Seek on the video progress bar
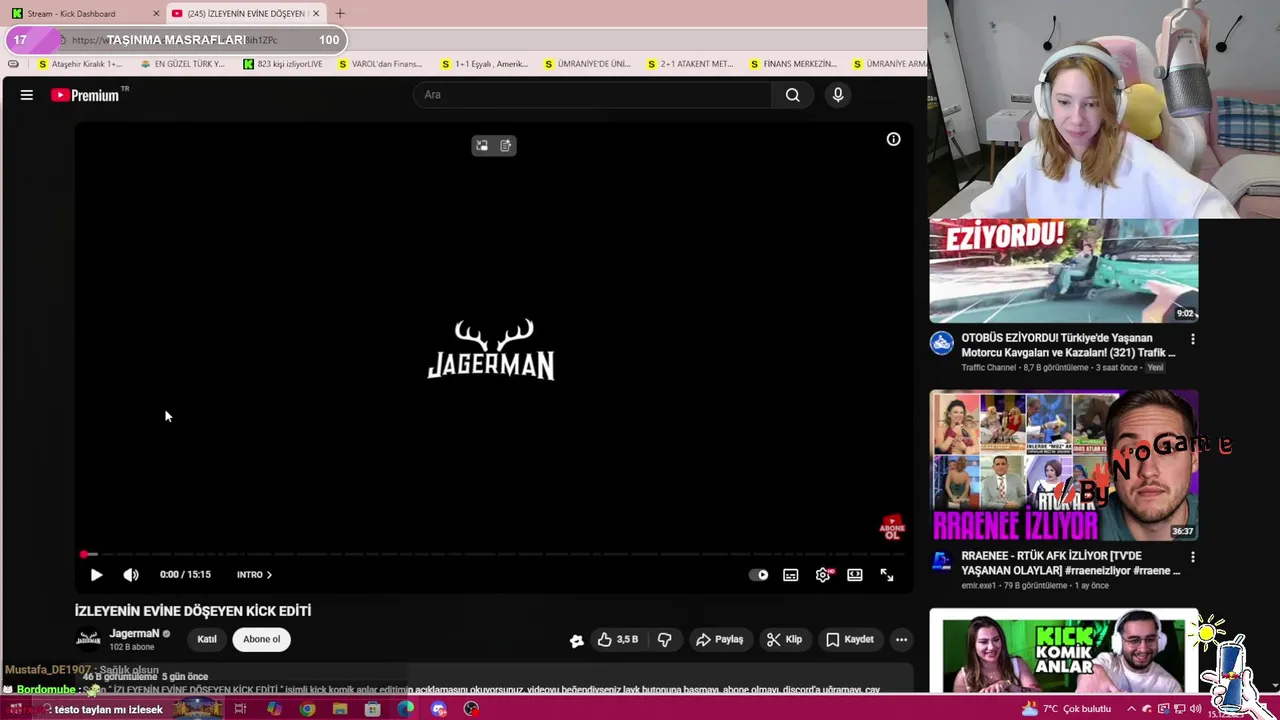The image size is (1280, 720). 493,554
